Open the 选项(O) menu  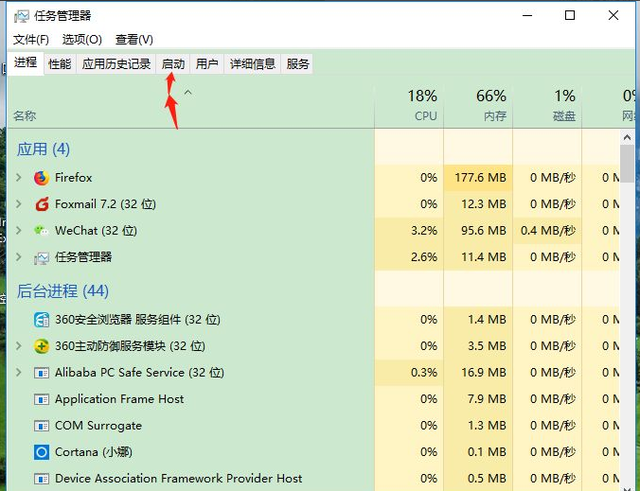coord(82,40)
